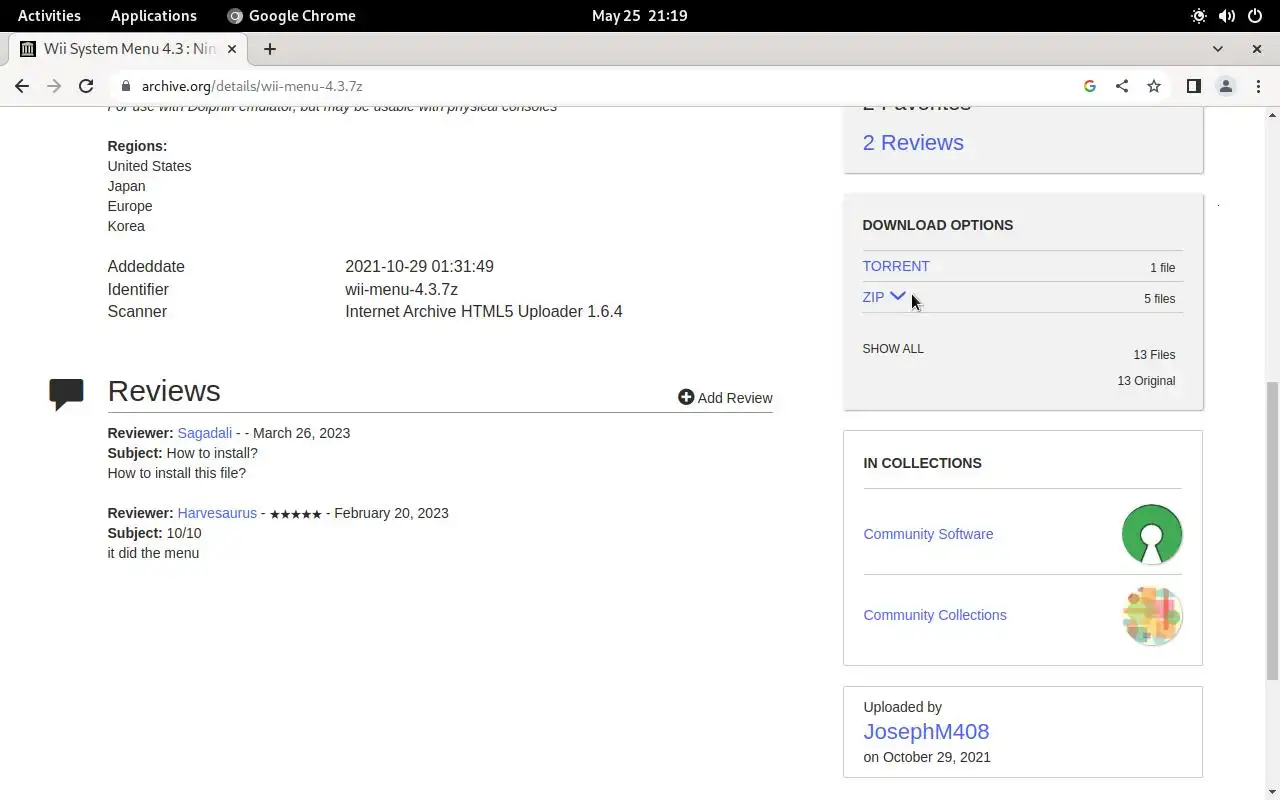Share this page icon
Image resolution: width=1280 pixels, height=800 pixels.
1122,86
